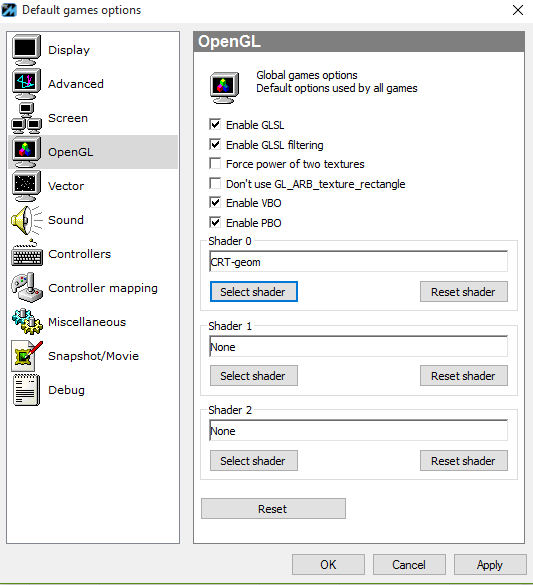Uncheck Enable VBO option

(x=215, y=203)
